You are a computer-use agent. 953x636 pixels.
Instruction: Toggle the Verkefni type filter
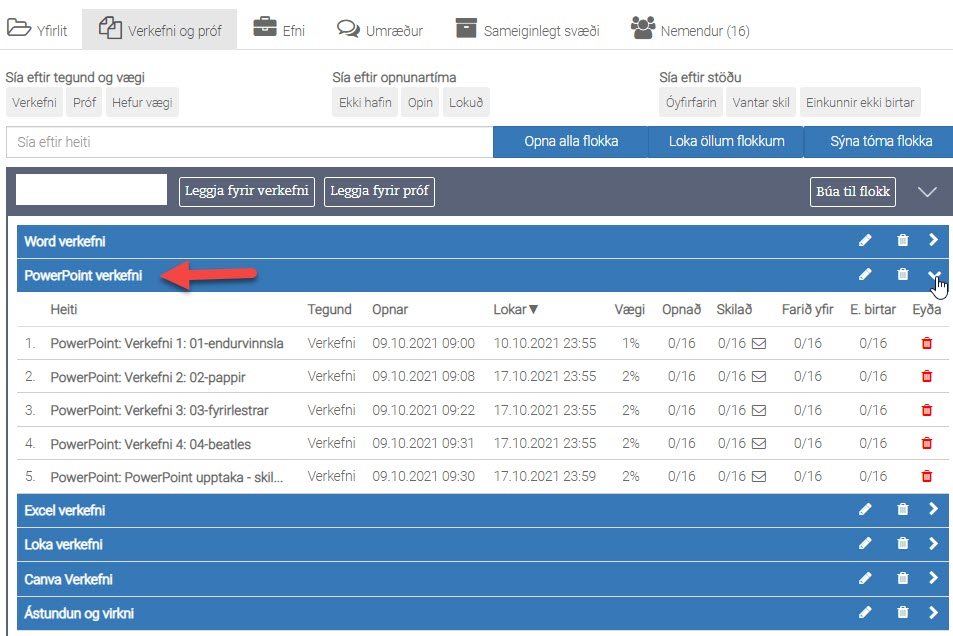(34, 102)
